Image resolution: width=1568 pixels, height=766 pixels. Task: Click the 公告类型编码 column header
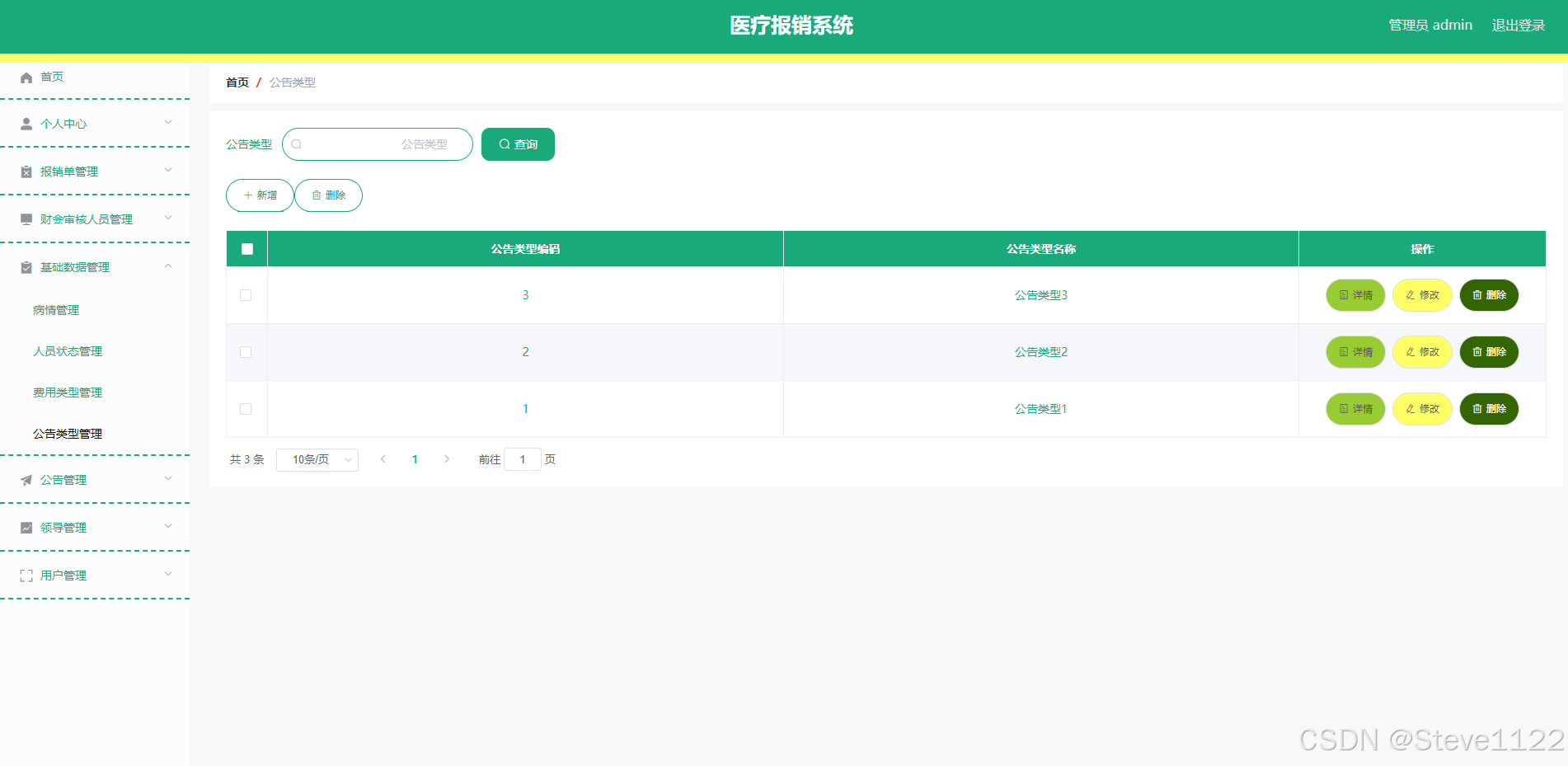click(x=525, y=249)
